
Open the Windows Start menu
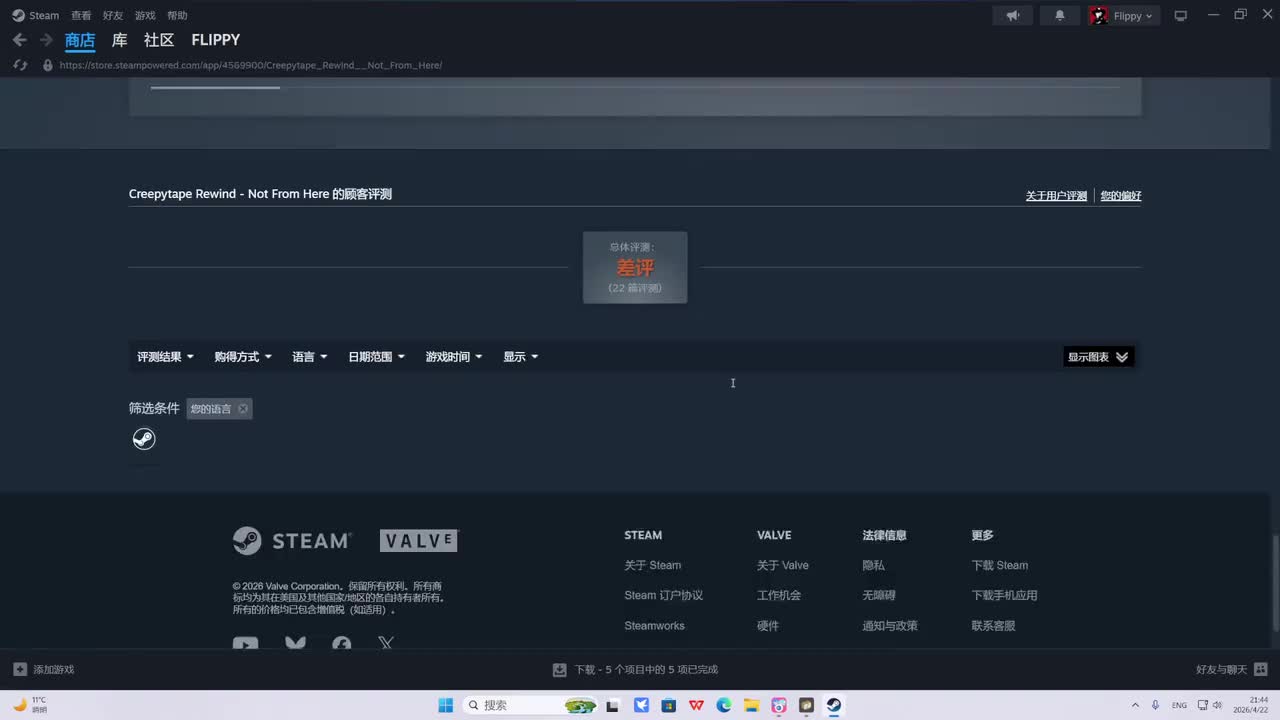pyautogui.click(x=446, y=705)
